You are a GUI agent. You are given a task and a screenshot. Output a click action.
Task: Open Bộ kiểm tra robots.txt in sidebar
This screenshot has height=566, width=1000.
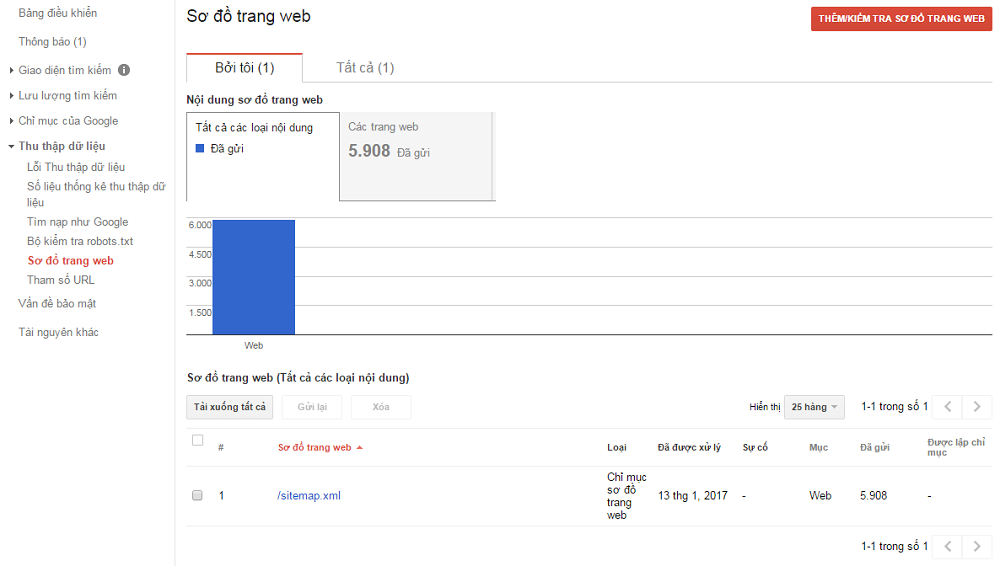80,241
